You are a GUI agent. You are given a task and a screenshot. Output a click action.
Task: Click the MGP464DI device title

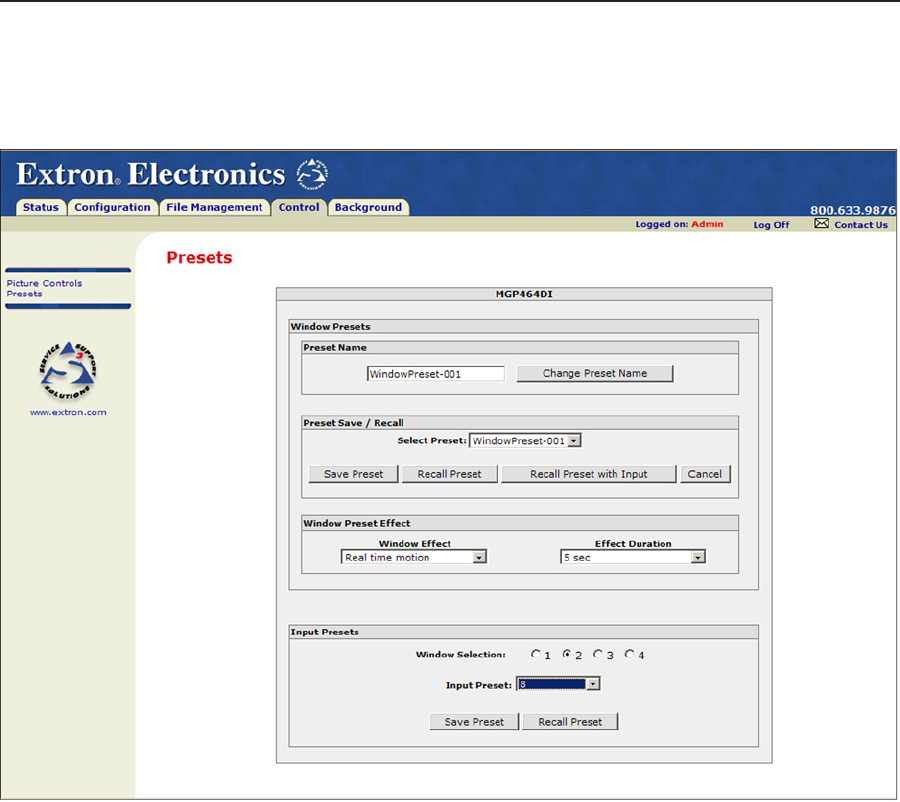click(524, 294)
